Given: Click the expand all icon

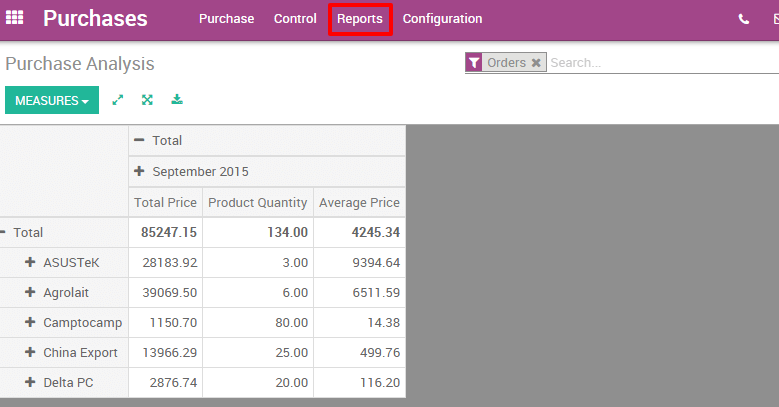Looking at the screenshot, I should click(x=147, y=100).
